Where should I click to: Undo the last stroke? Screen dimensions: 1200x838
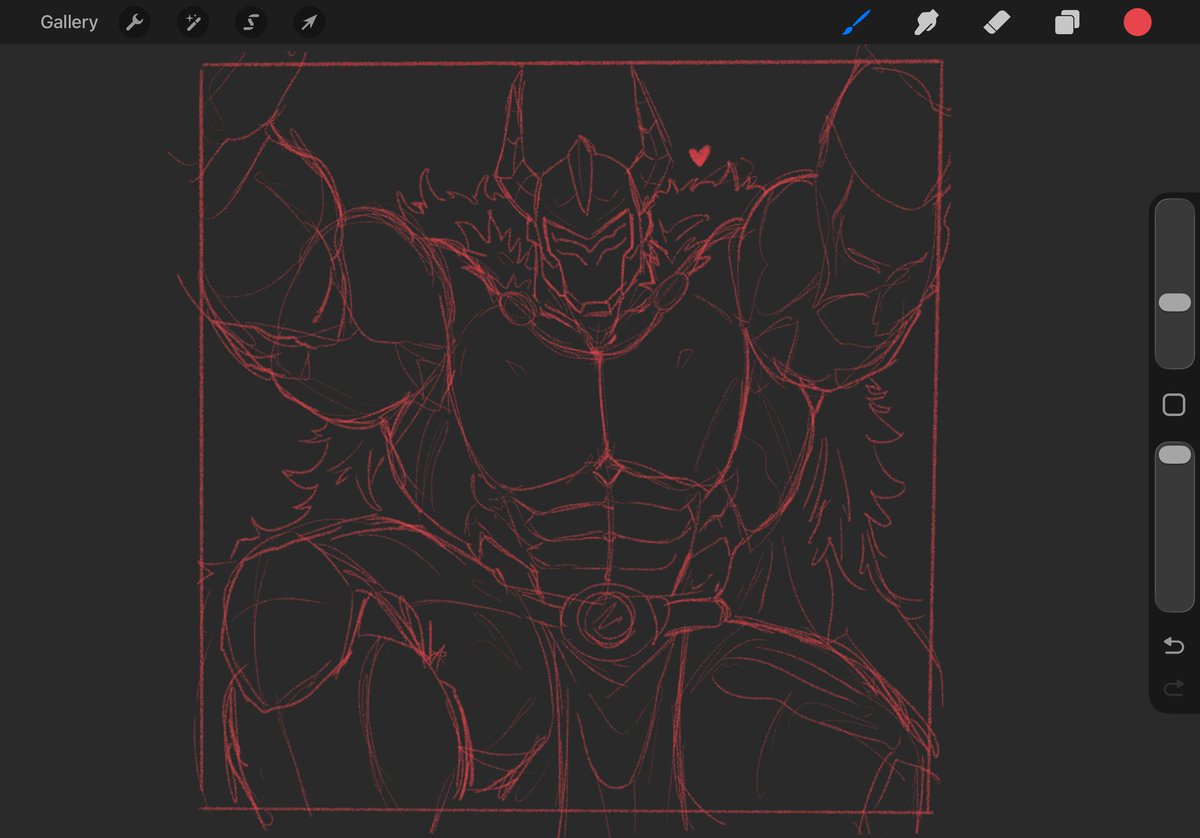pos(1174,646)
